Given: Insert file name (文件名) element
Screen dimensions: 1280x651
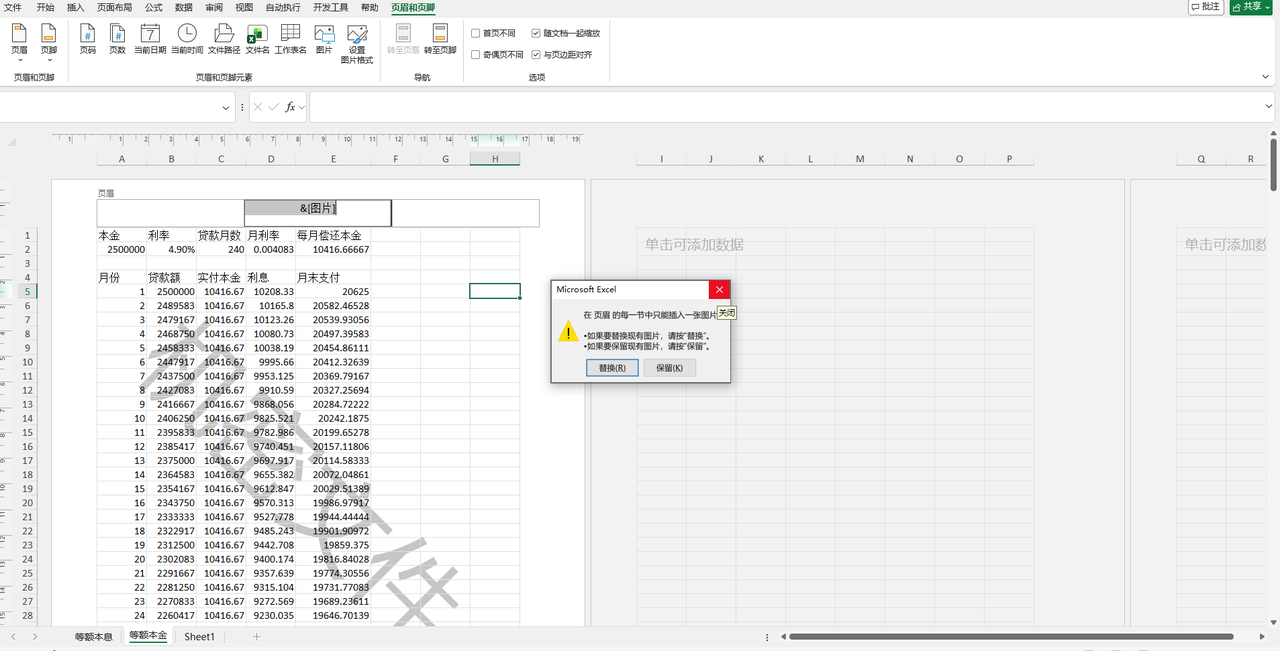Looking at the screenshot, I should (257, 38).
